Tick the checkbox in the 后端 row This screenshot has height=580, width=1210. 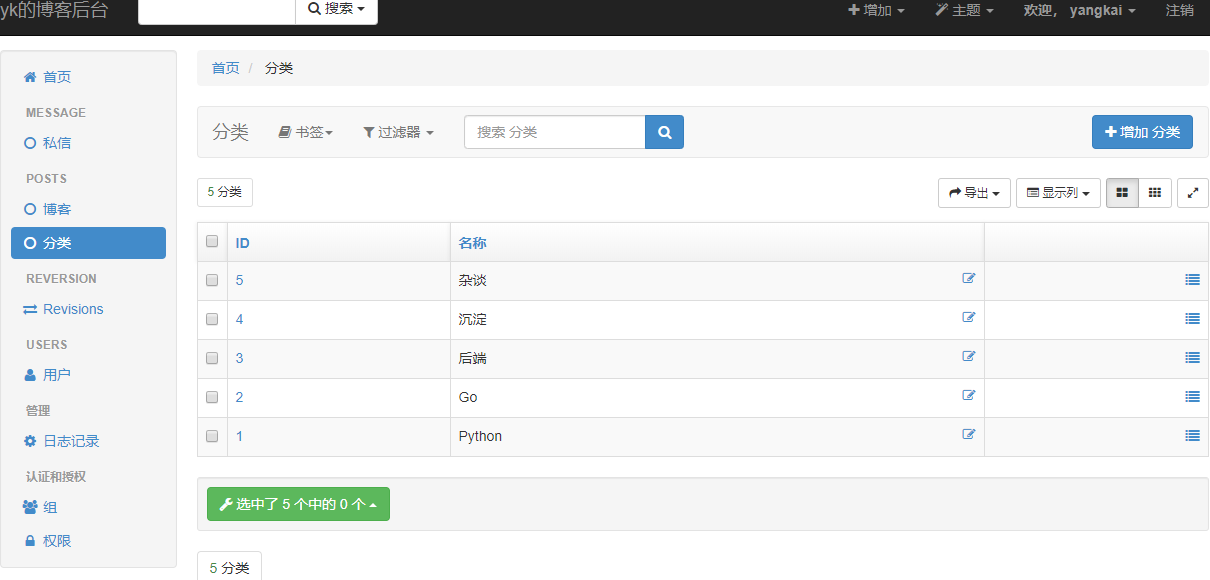point(212,359)
